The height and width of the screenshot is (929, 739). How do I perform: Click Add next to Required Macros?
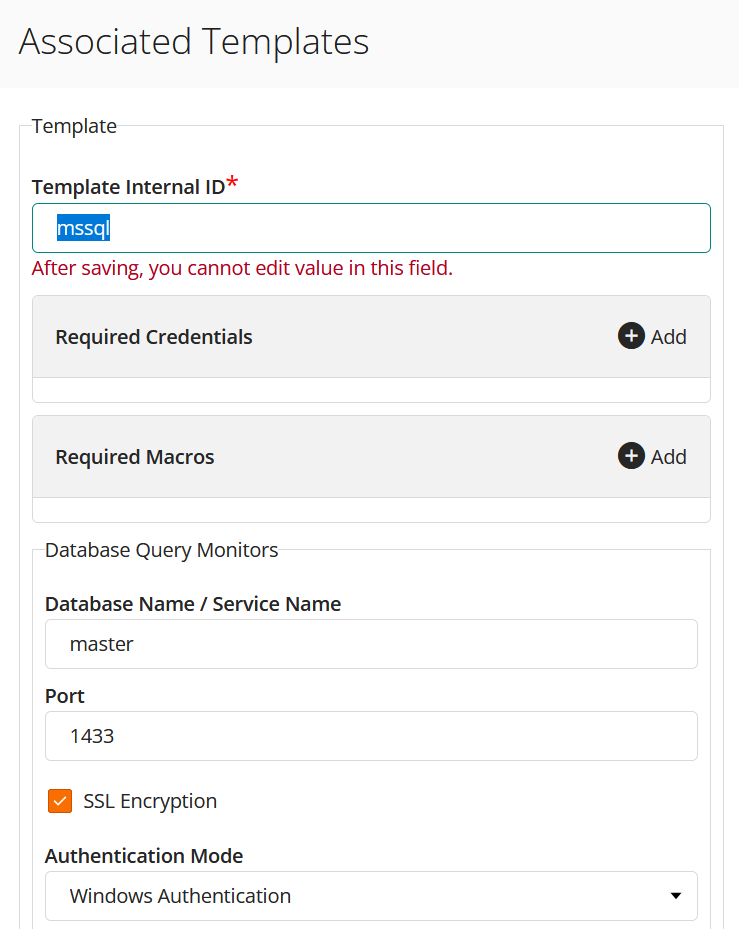(668, 456)
